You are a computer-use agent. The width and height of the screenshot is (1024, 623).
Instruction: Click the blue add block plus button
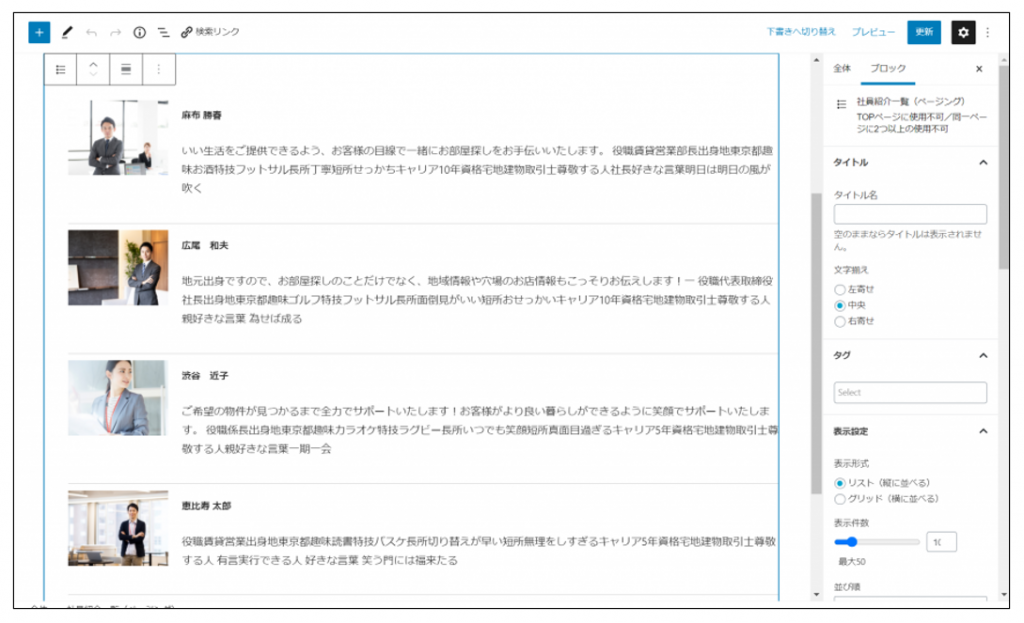pos(39,32)
